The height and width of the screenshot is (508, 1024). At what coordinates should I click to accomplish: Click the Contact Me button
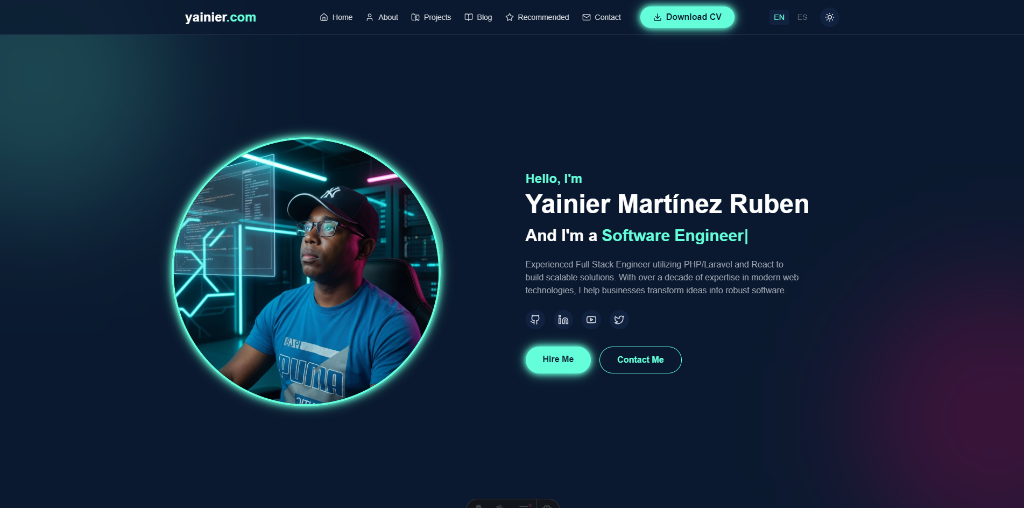[640, 360]
